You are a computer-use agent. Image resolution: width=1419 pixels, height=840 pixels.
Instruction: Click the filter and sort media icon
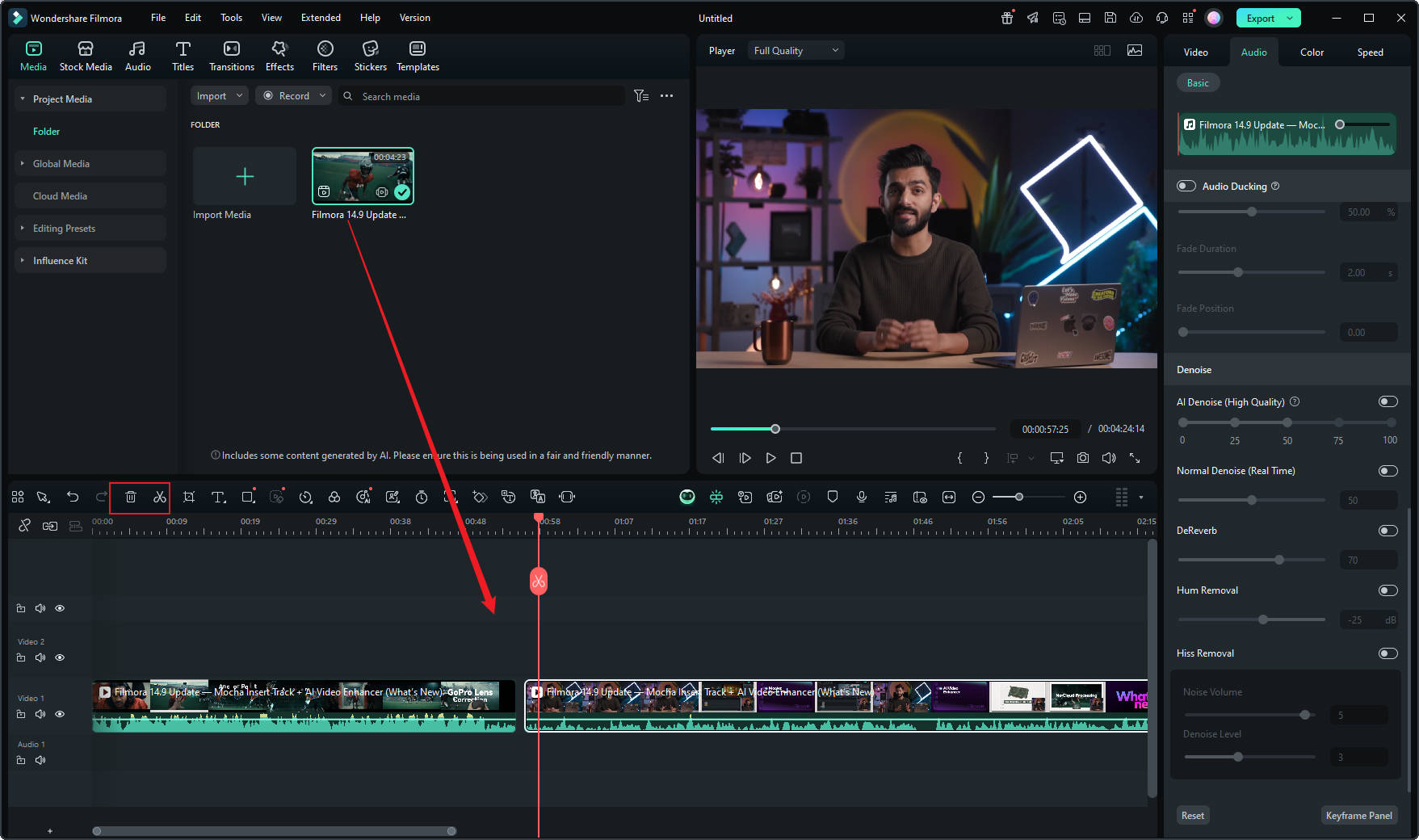(641, 96)
